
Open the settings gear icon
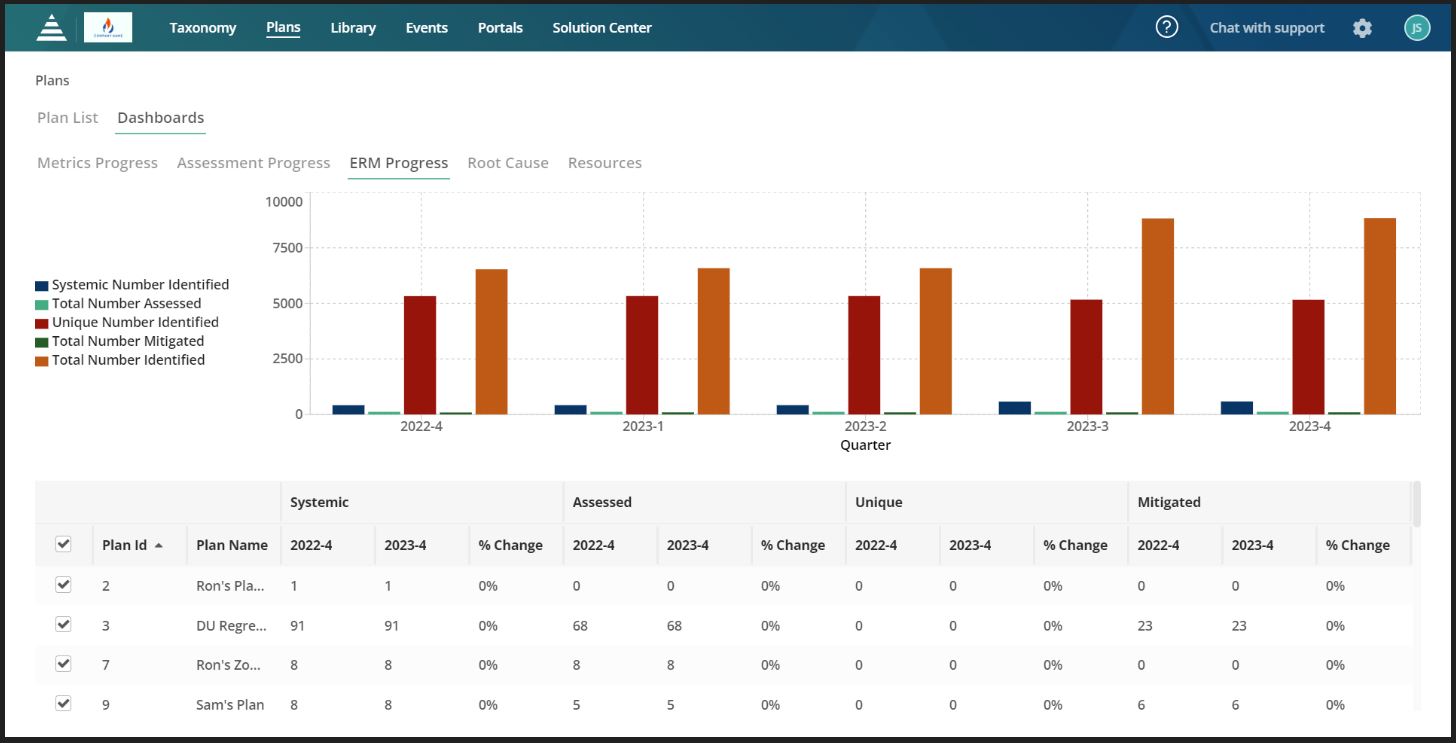[x=1362, y=28]
